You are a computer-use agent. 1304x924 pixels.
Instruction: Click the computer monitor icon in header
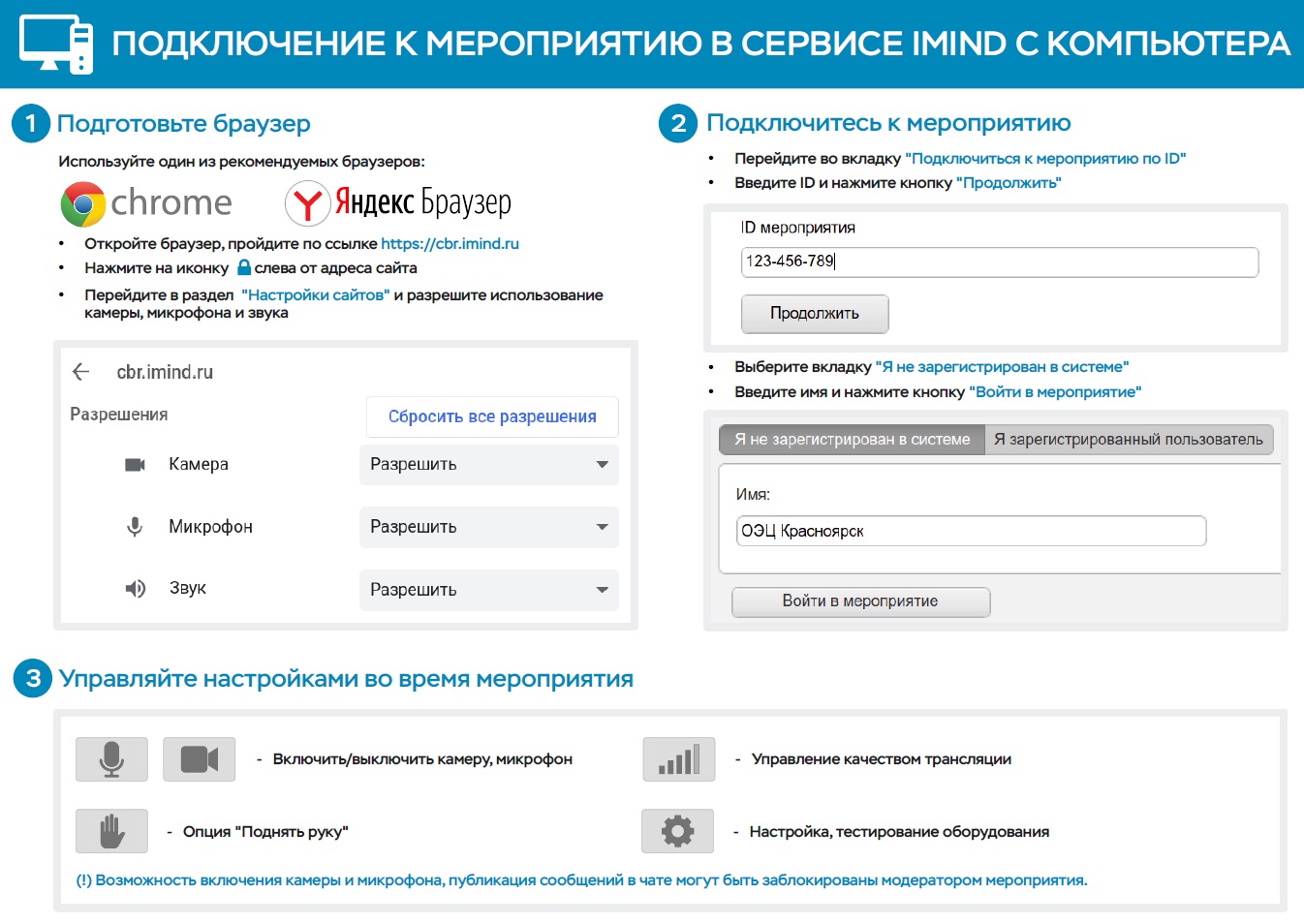pos(57,45)
